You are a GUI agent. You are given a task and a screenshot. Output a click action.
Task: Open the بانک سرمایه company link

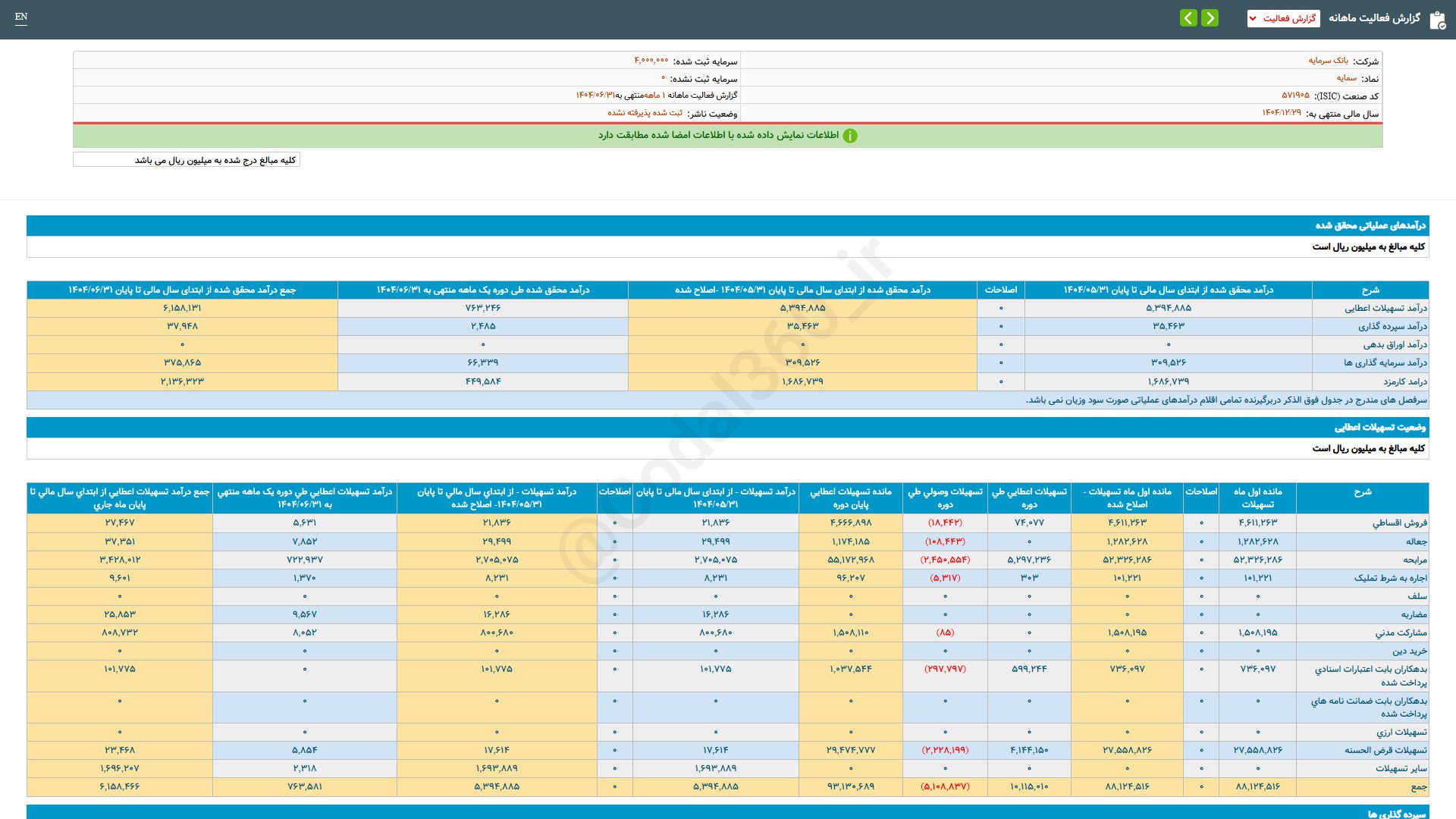1328,61
